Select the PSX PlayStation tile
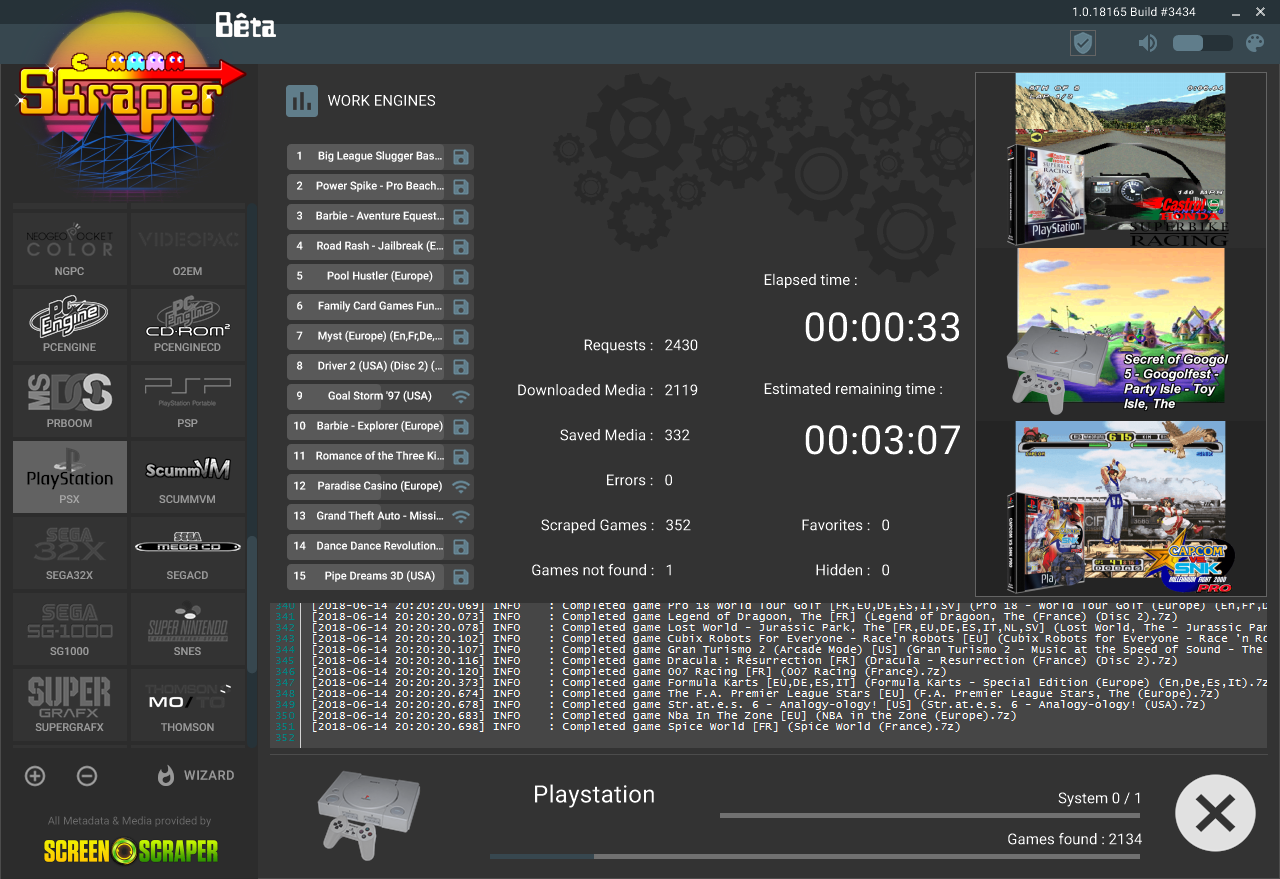Screen dimensions: 1280x879 [x=70, y=477]
